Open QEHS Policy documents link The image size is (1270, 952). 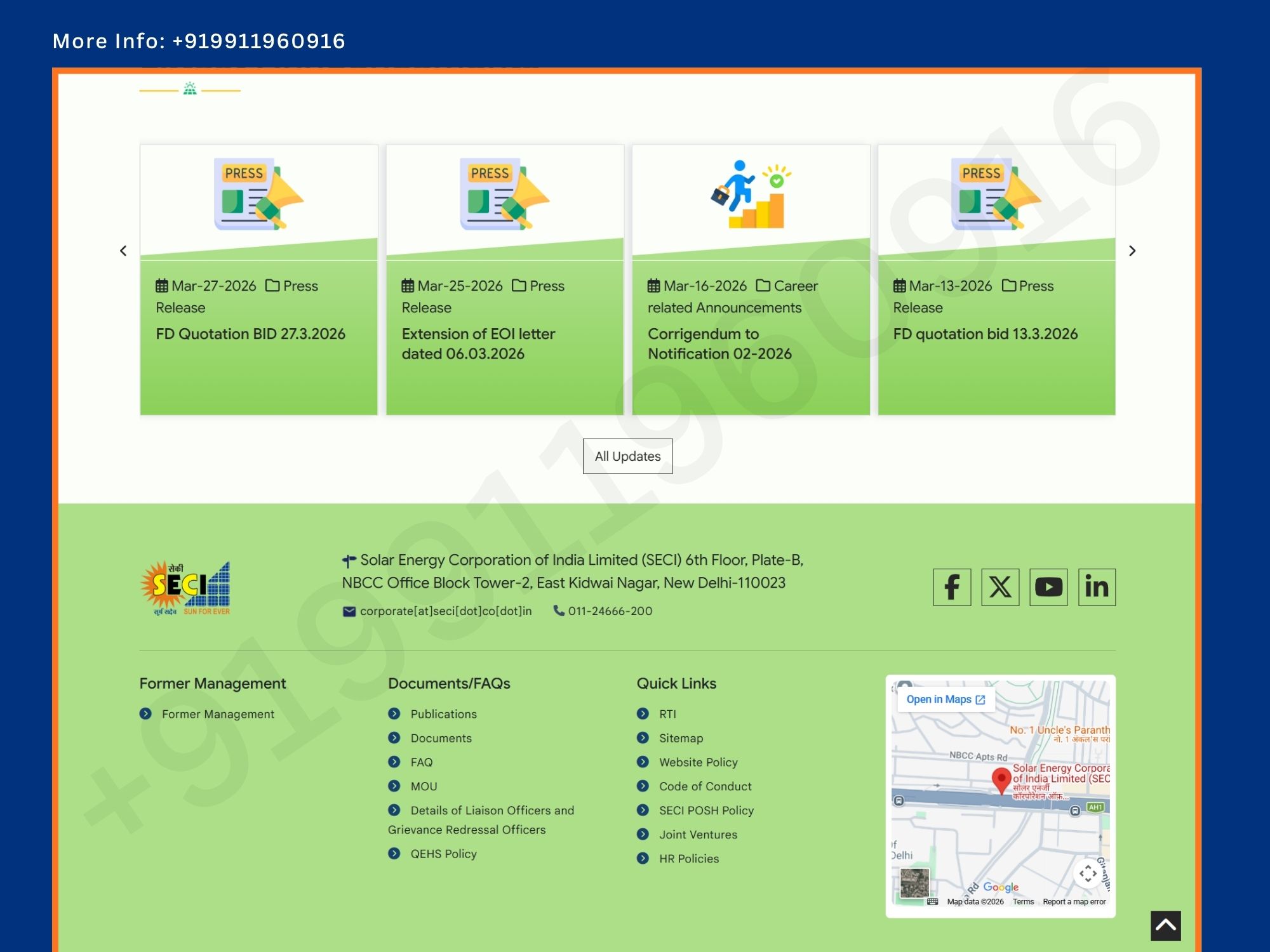[x=443, y=854]
